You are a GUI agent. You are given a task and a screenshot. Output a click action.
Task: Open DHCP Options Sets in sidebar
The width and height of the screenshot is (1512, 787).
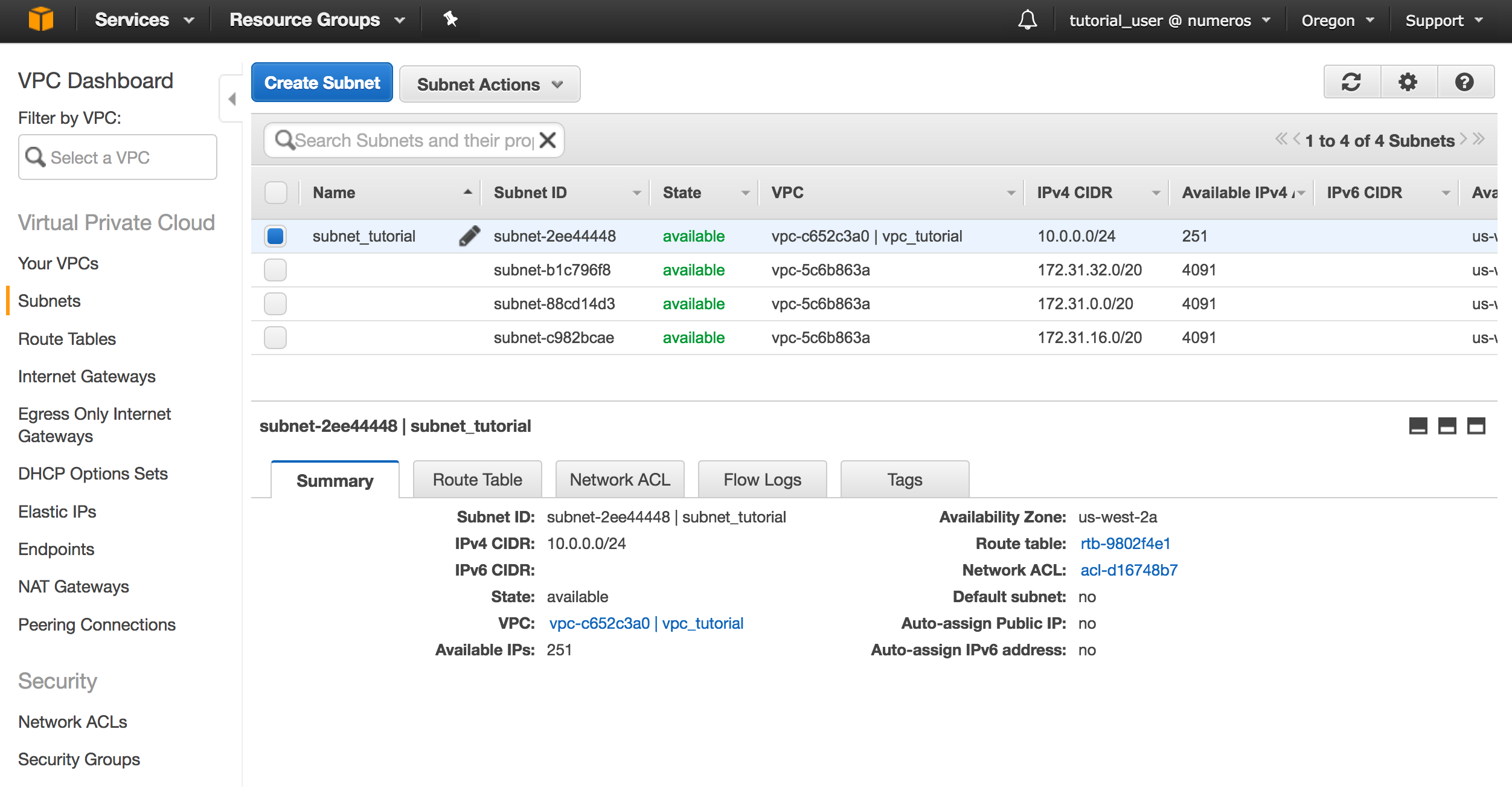pyautogui.click(x=93, y=474)
